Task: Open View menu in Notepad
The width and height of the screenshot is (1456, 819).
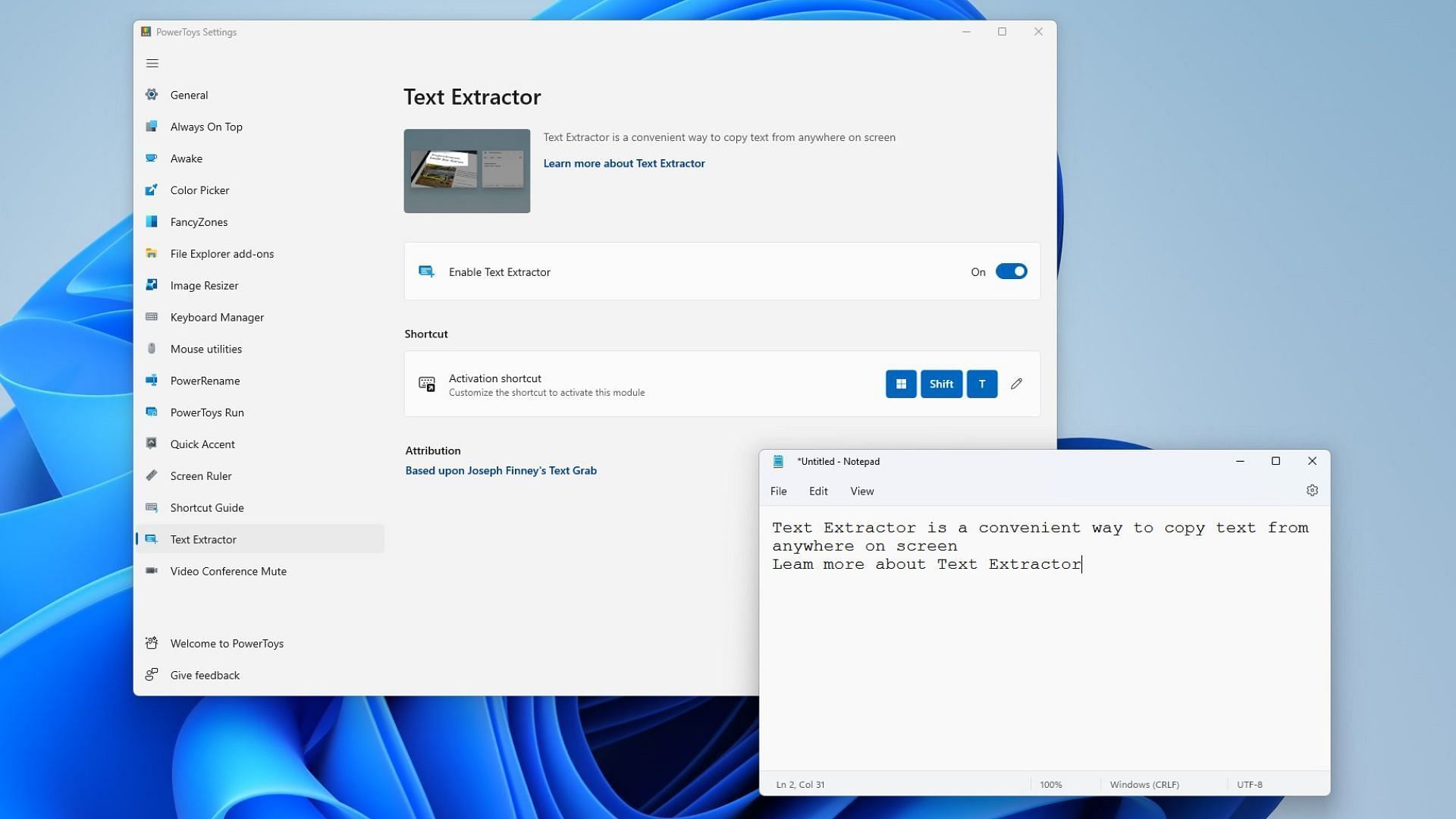Action: point(861,491)
